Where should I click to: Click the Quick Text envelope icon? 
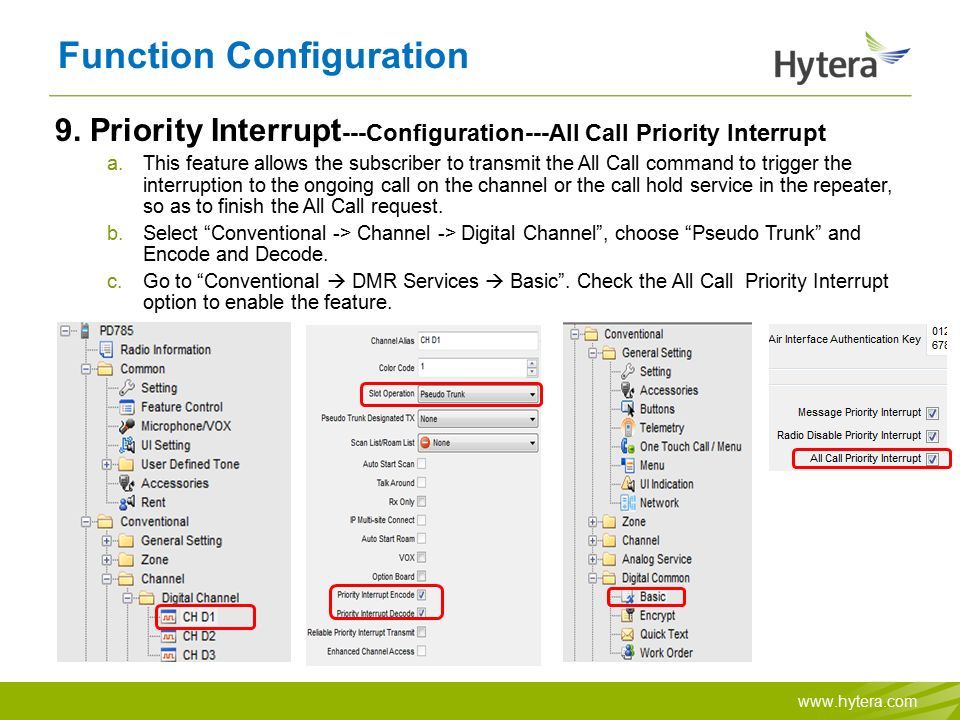(x=628, y=634)
